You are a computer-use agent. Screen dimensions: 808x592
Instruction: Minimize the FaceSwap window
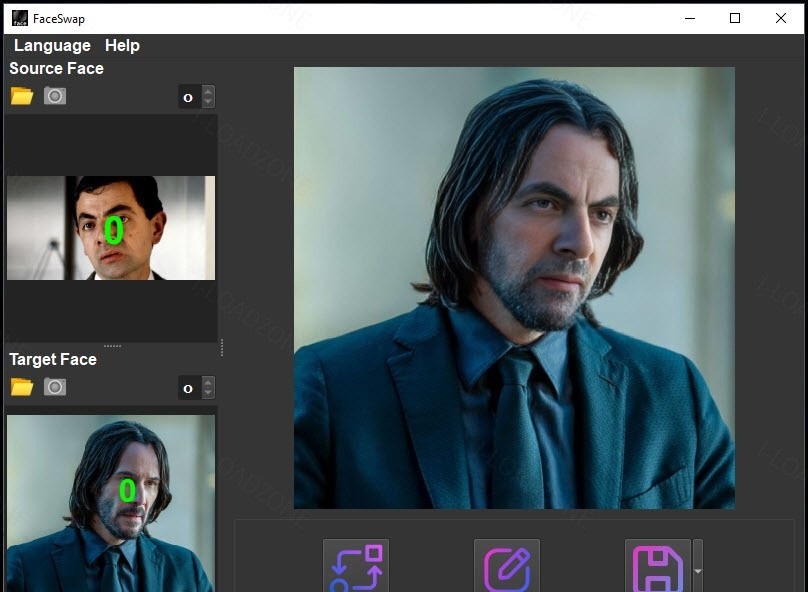point(690,18)
